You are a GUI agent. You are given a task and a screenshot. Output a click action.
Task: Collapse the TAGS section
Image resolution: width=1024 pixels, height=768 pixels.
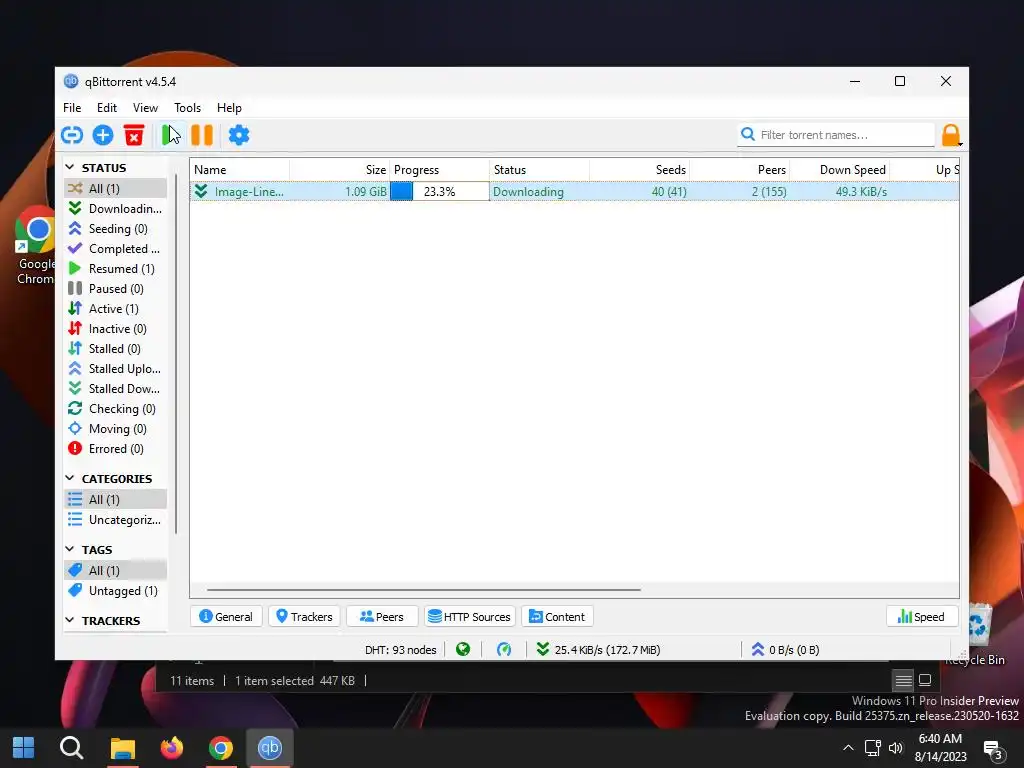(70, 549)
